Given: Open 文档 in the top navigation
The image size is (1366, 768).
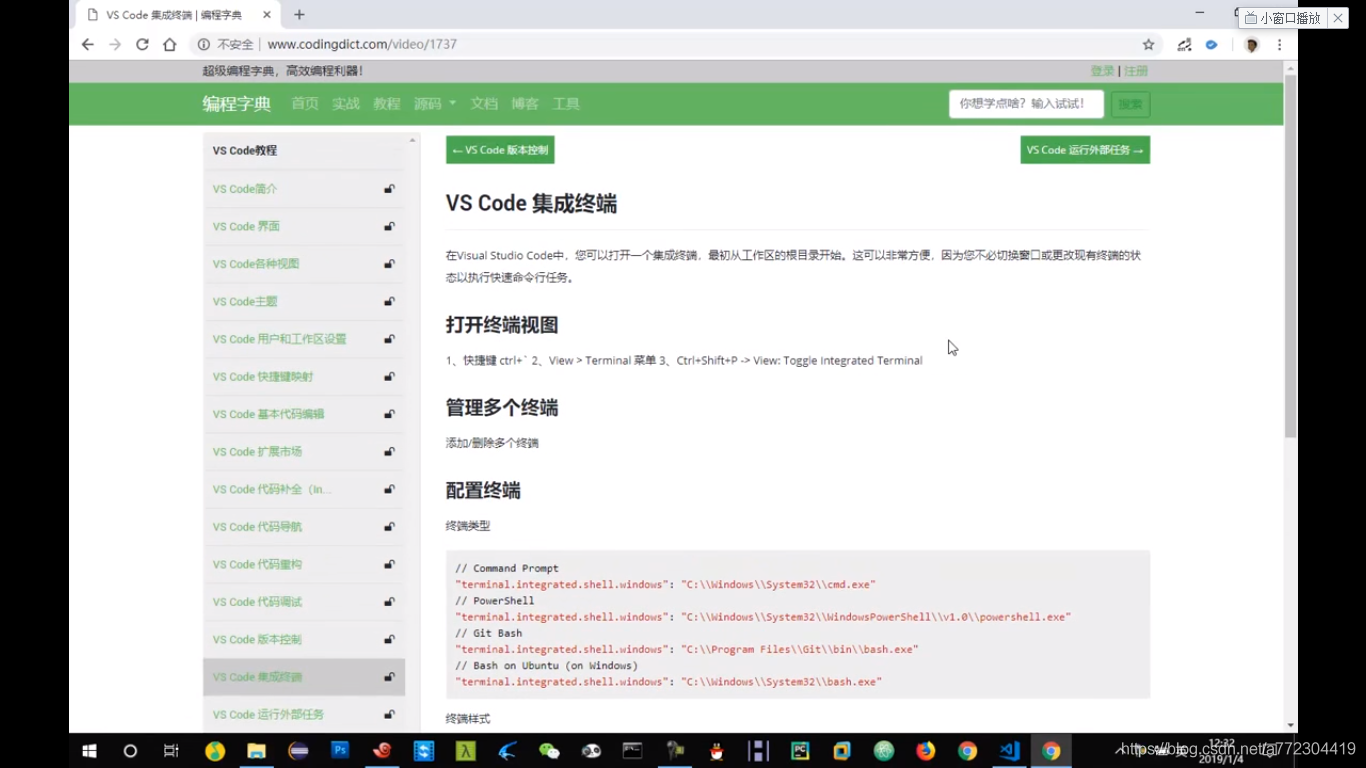Looking at the screenshot, I should pyautogui.click(x=484, y=104).
